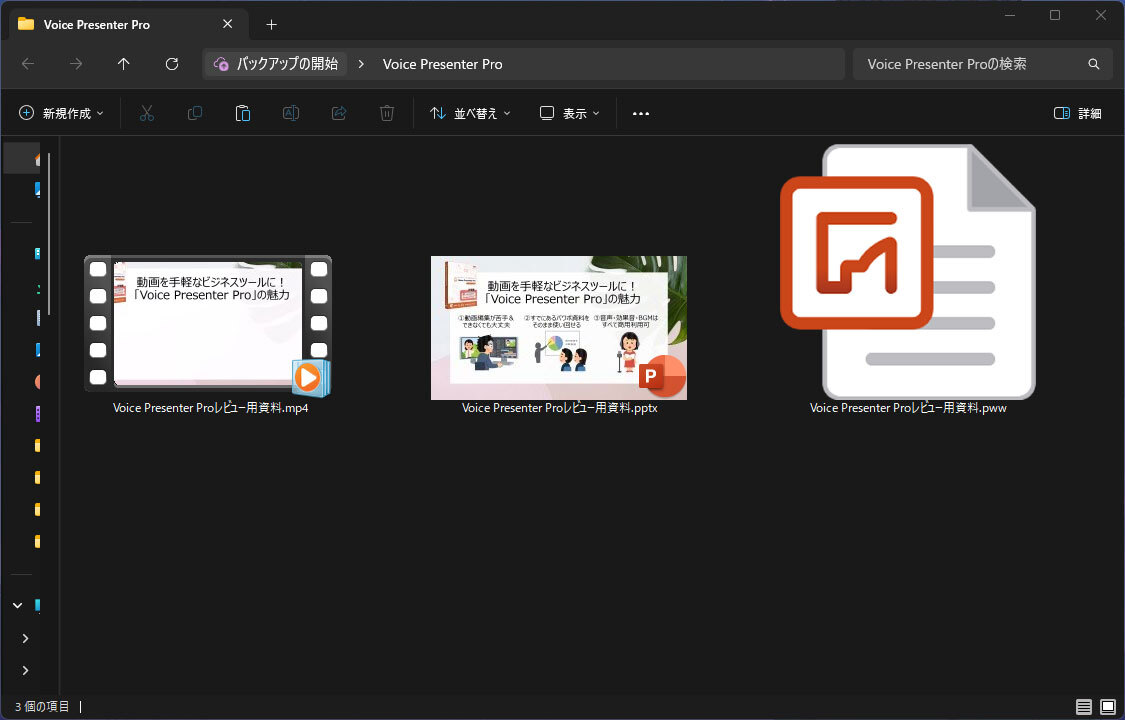The height and width of the screenshot is (720, 1125).
Task: Add a new tab with plus button
Action: click(271, 24)
